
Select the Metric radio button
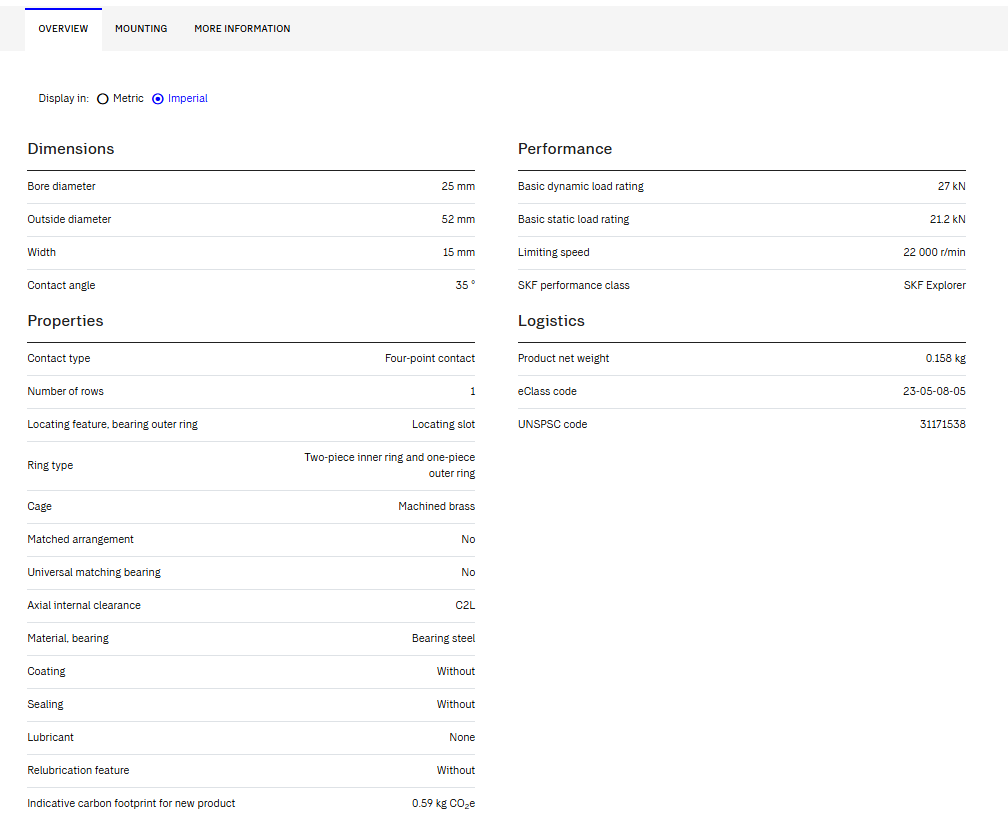click(103, 99)
